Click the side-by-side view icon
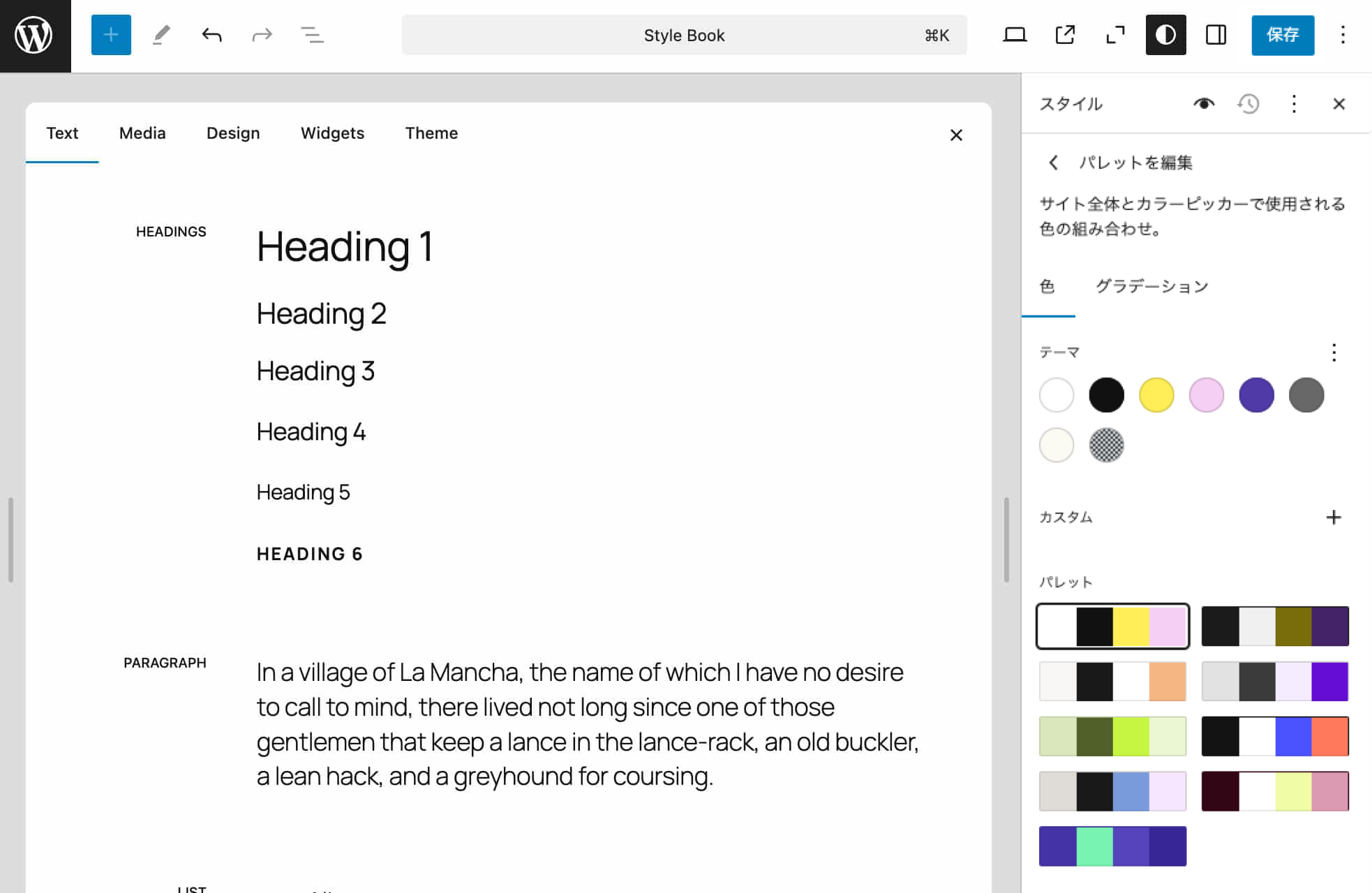1372x893 pixels. coord(1214,35)
